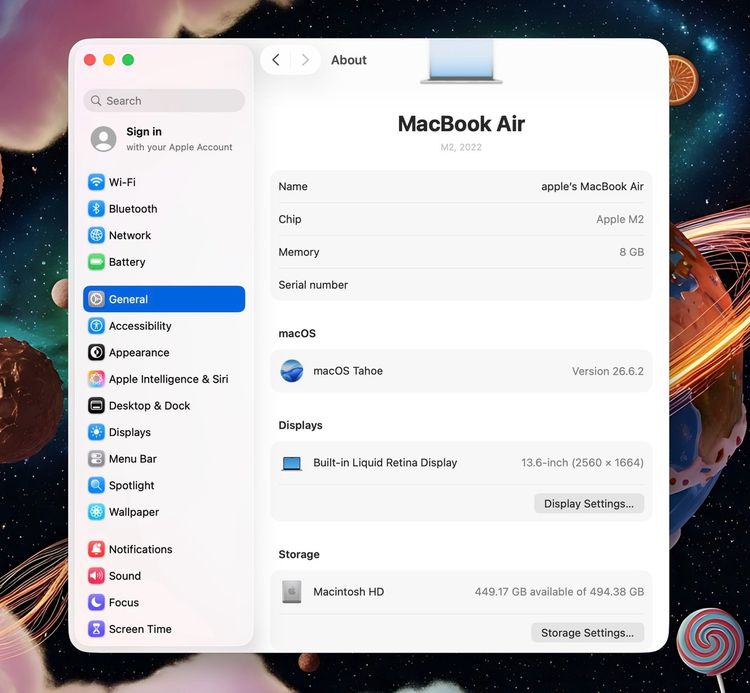Open the Focus moon icon
Image resolution: width=750 pixels, height=693 pixels.
tap(96, 602)
